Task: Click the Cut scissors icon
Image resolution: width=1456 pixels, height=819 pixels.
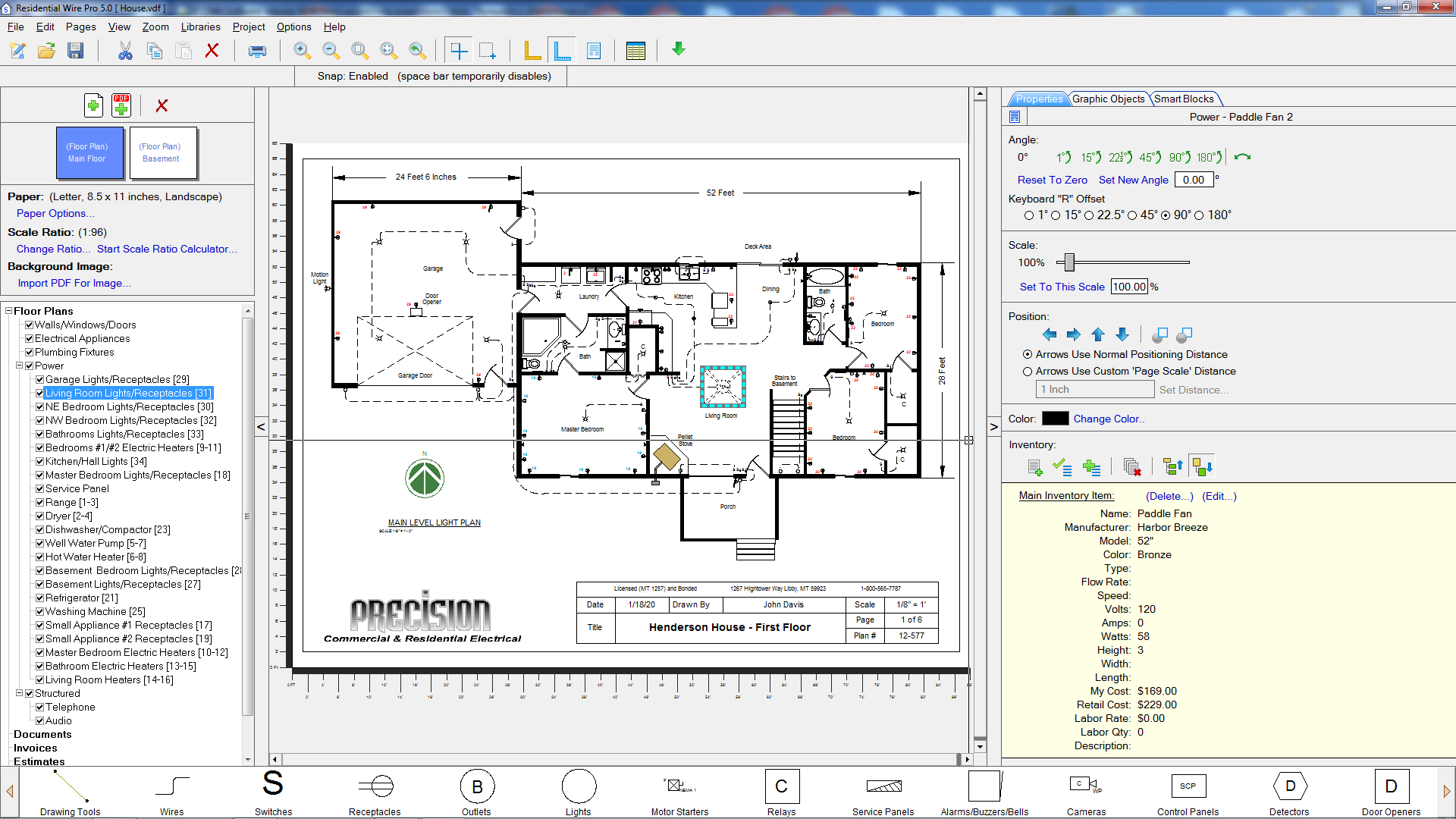Action: [x=125, y=51]
